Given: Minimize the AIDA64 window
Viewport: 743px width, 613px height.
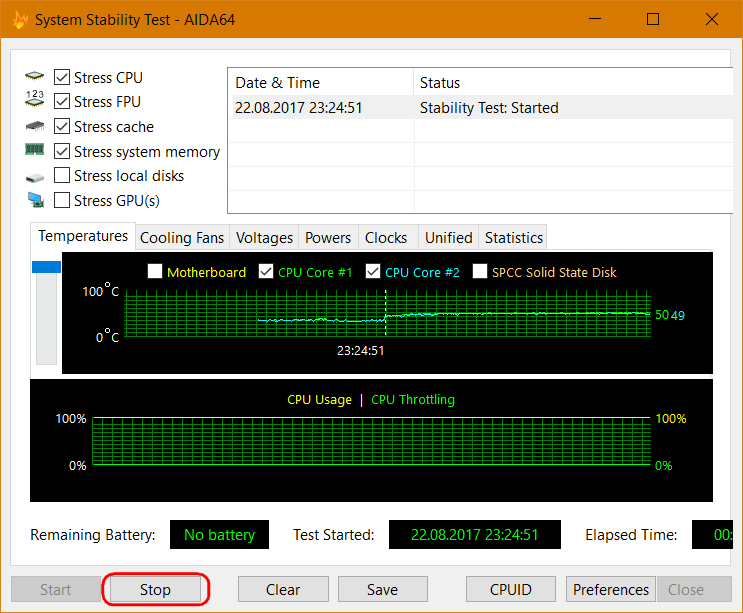Looking at the screenshot, I should pos(595,19).
